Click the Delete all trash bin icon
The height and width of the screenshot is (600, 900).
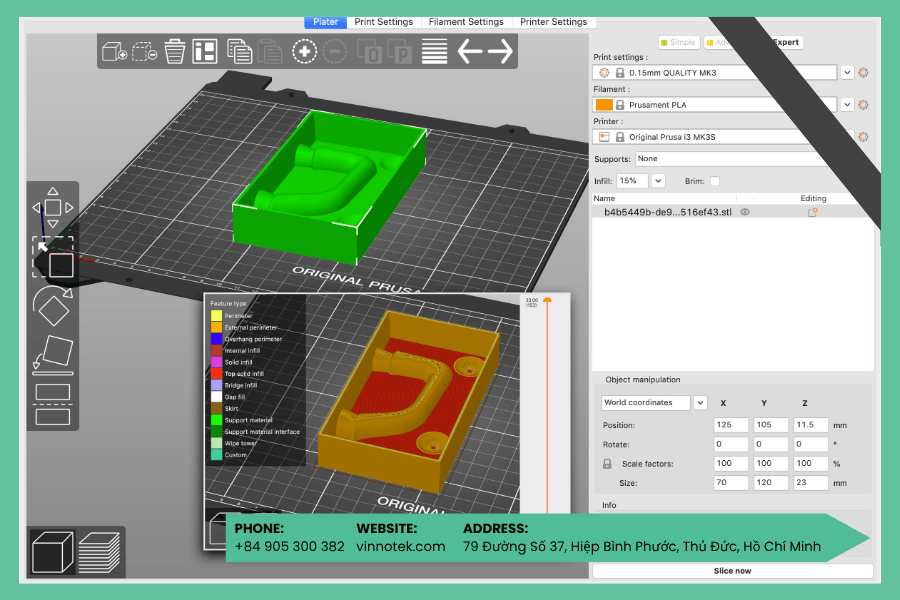click(x=174, y=52)
